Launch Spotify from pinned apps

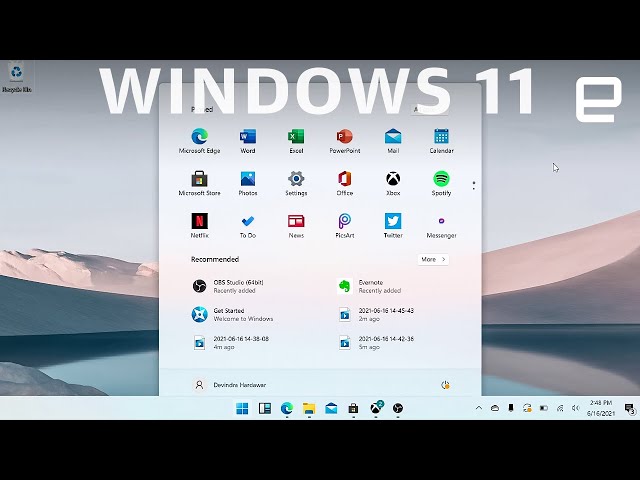(x=441, y=183)
